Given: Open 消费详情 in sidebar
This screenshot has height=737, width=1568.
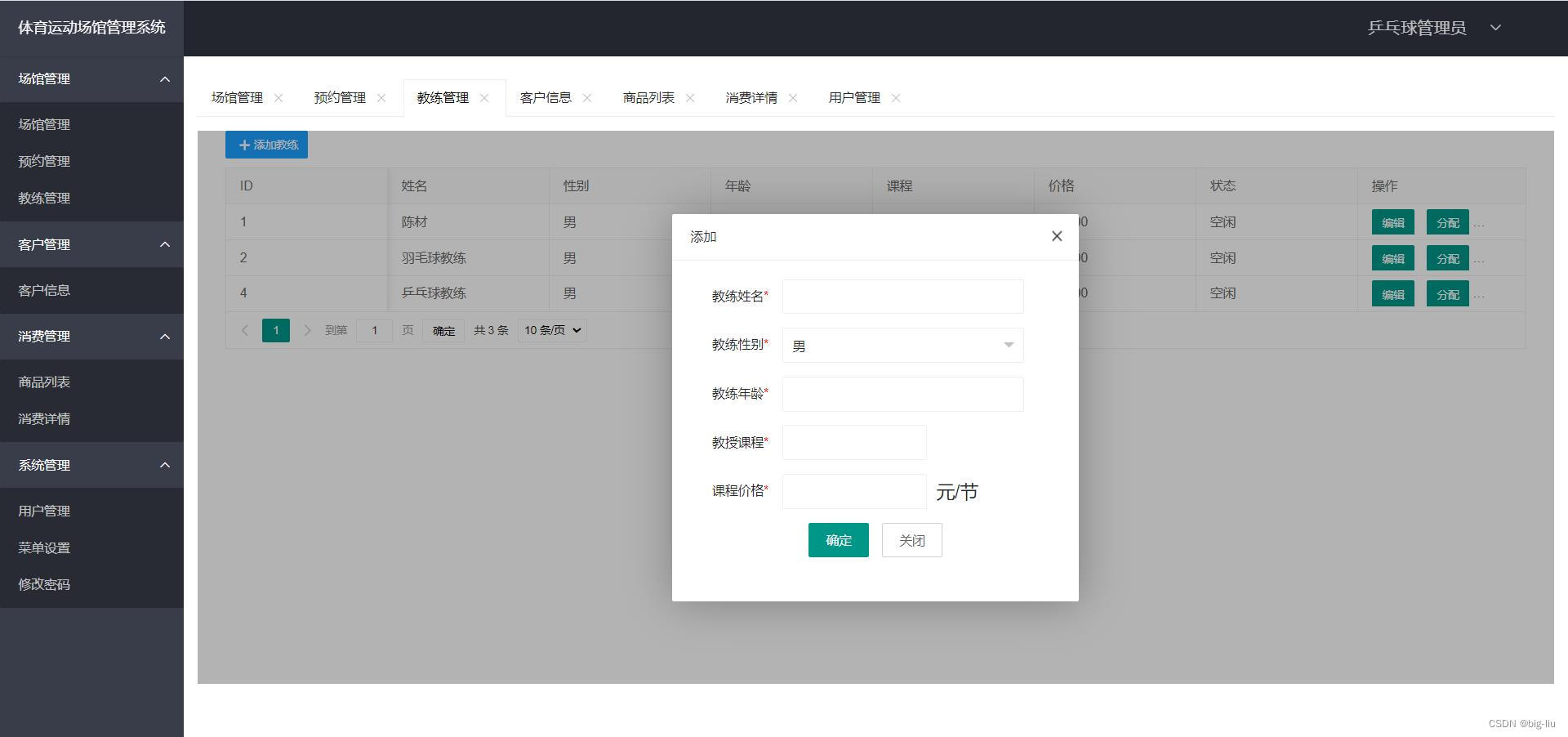Looking at the screenshot, I should point(91,418).
